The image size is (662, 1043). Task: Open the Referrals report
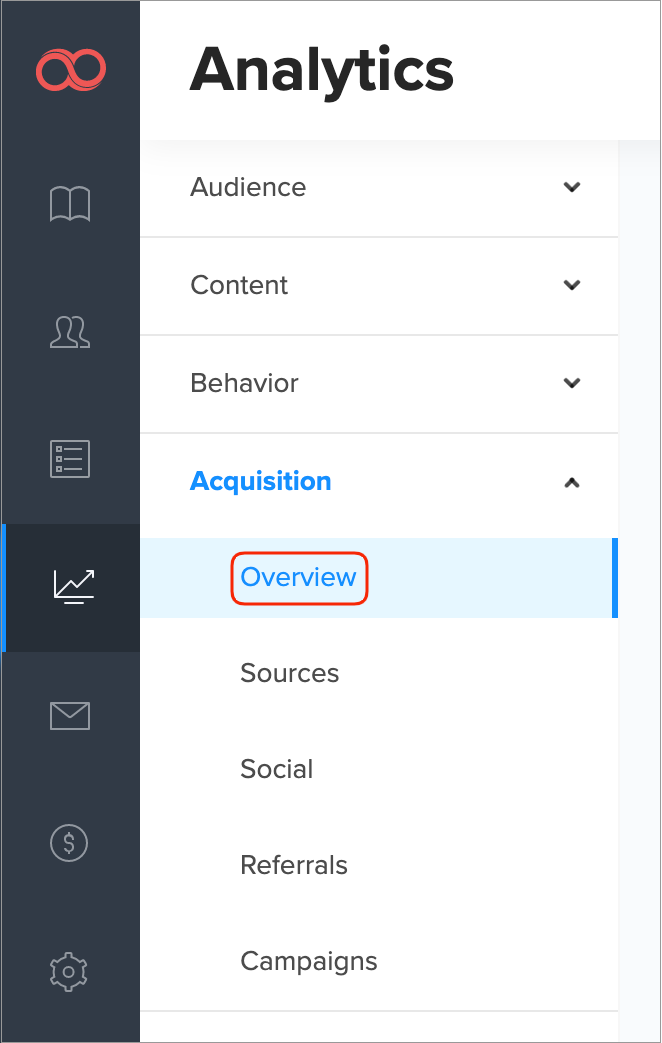(x=293, y=865)
